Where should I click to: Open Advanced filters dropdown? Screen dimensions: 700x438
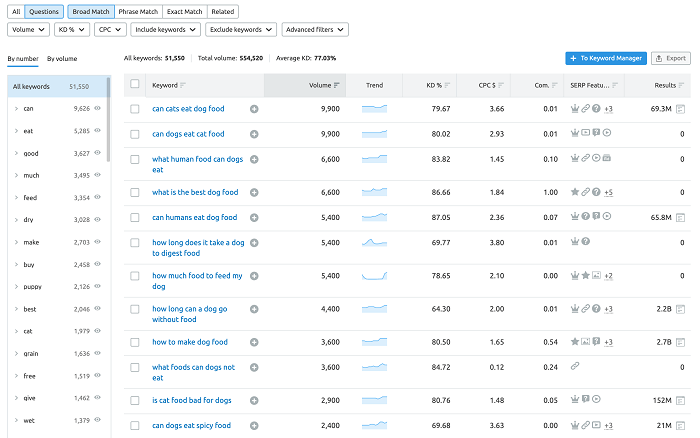pos(315,29)
